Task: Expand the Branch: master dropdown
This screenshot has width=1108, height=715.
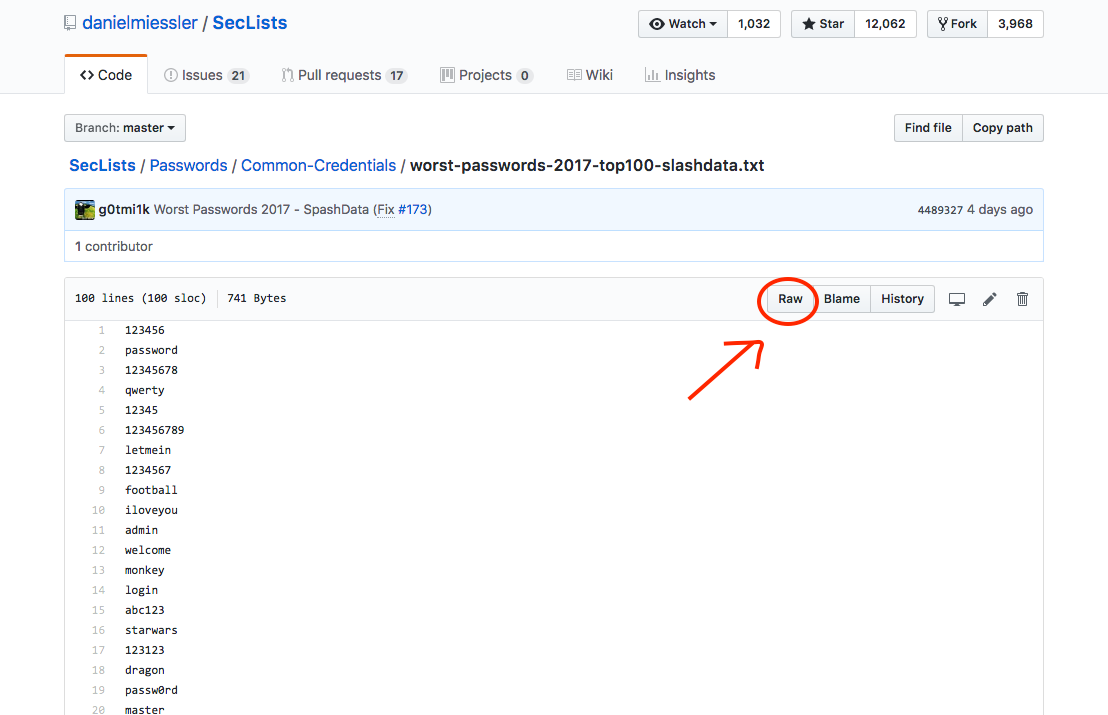Action: point(125,128)
